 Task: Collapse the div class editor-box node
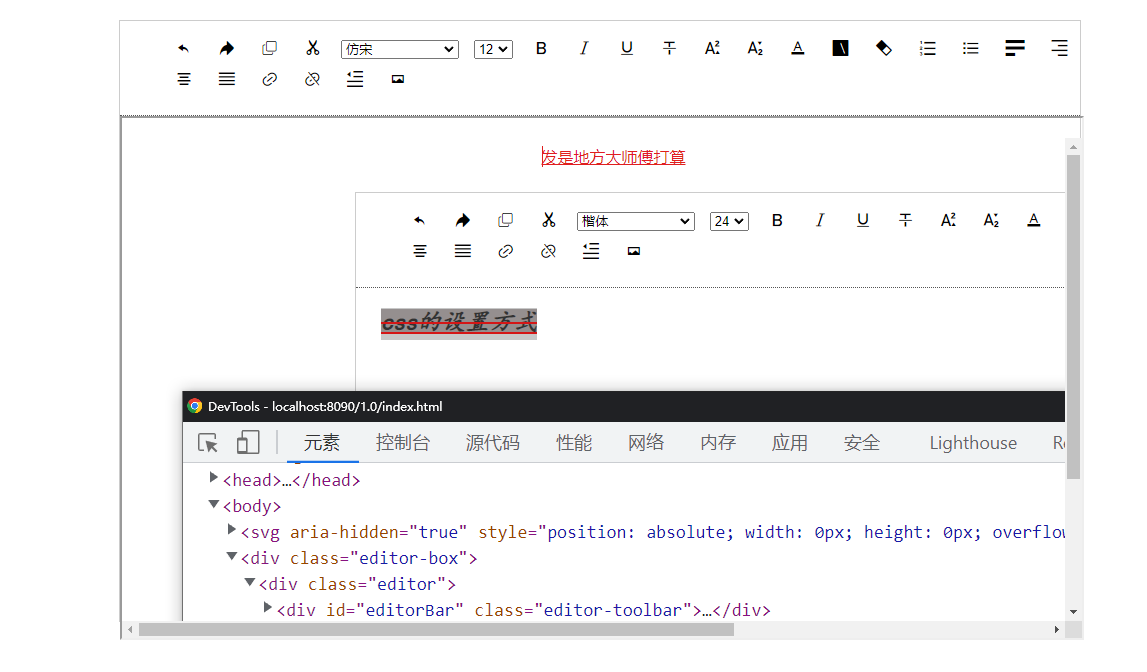click(x=232, y=556)
